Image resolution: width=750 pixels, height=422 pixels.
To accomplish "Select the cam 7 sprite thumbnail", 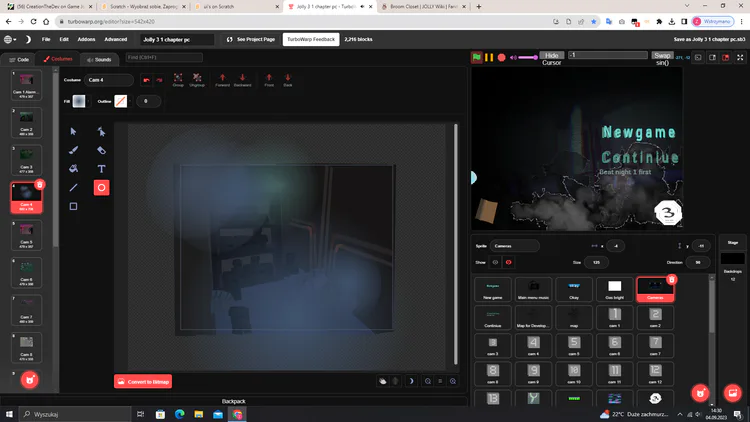I will click(x=655, y=345).
